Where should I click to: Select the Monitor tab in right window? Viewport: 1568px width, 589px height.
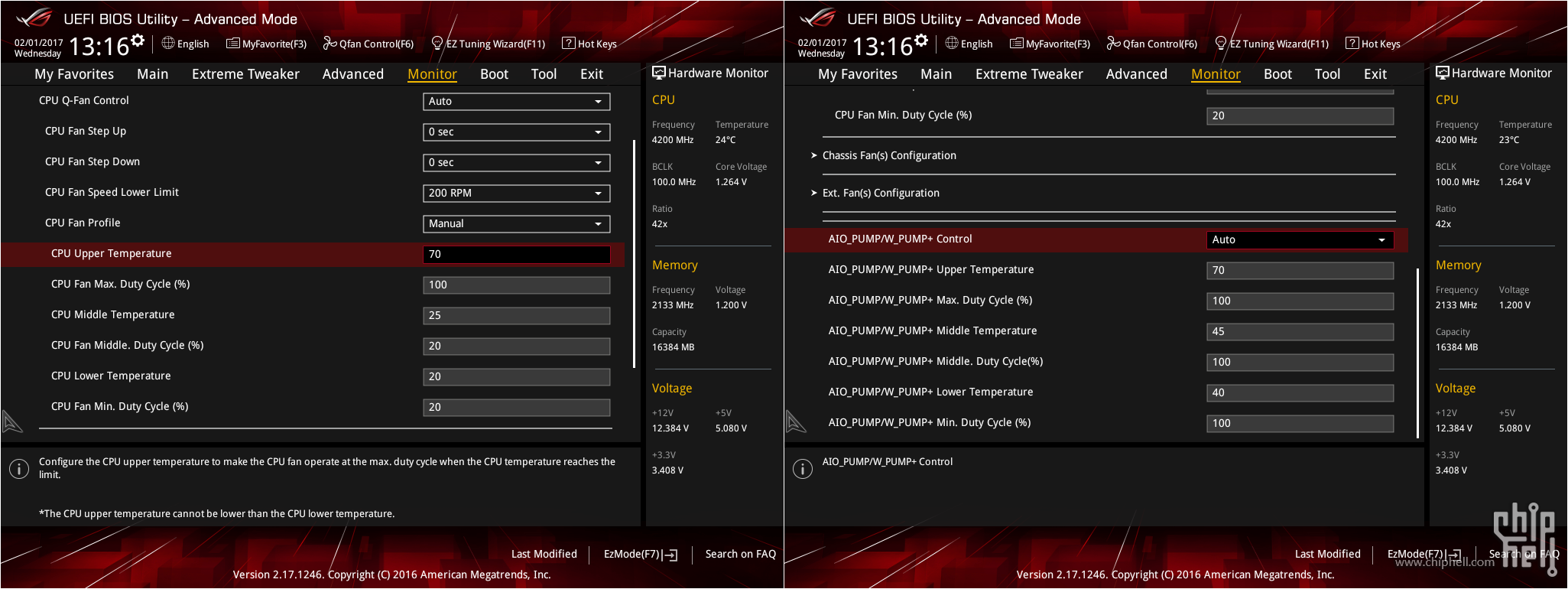click(1216, 74)
